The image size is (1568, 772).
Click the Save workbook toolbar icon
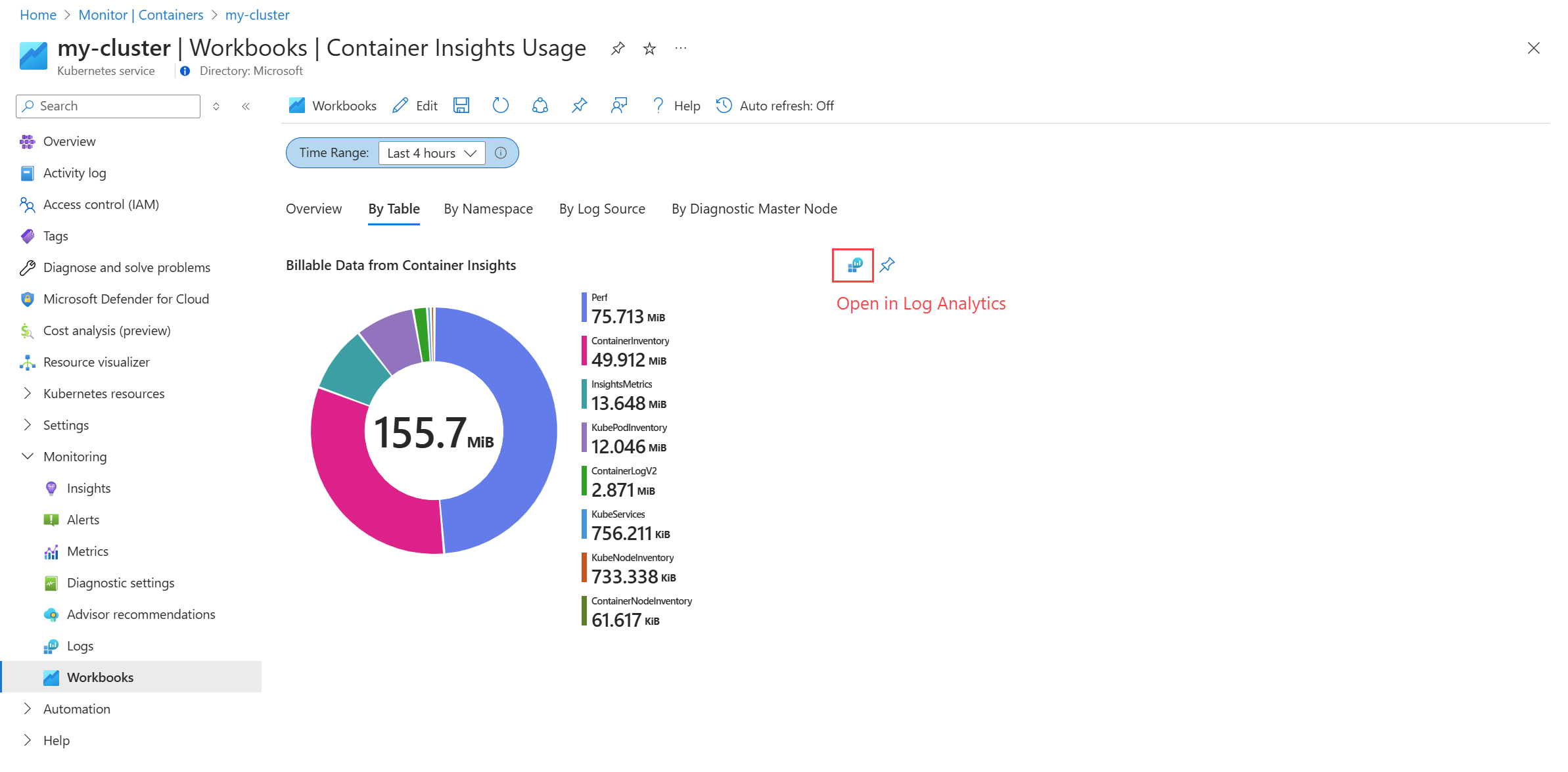coord(461,106)
